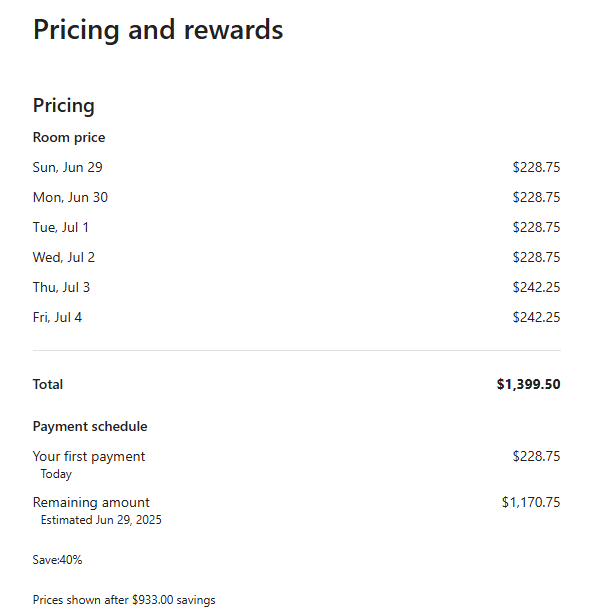Click the "Save:40%" discount text

click(57, 560)
